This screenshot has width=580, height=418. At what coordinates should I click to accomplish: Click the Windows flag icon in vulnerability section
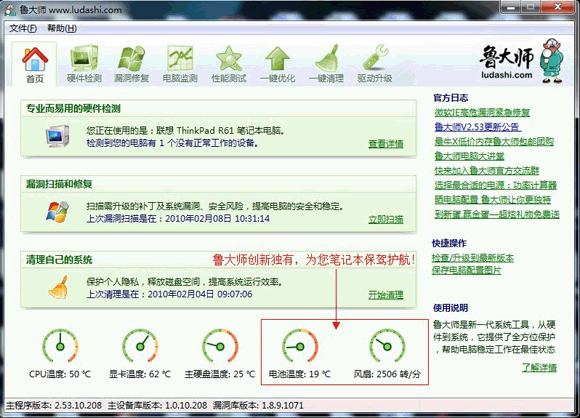coord(57,212)
